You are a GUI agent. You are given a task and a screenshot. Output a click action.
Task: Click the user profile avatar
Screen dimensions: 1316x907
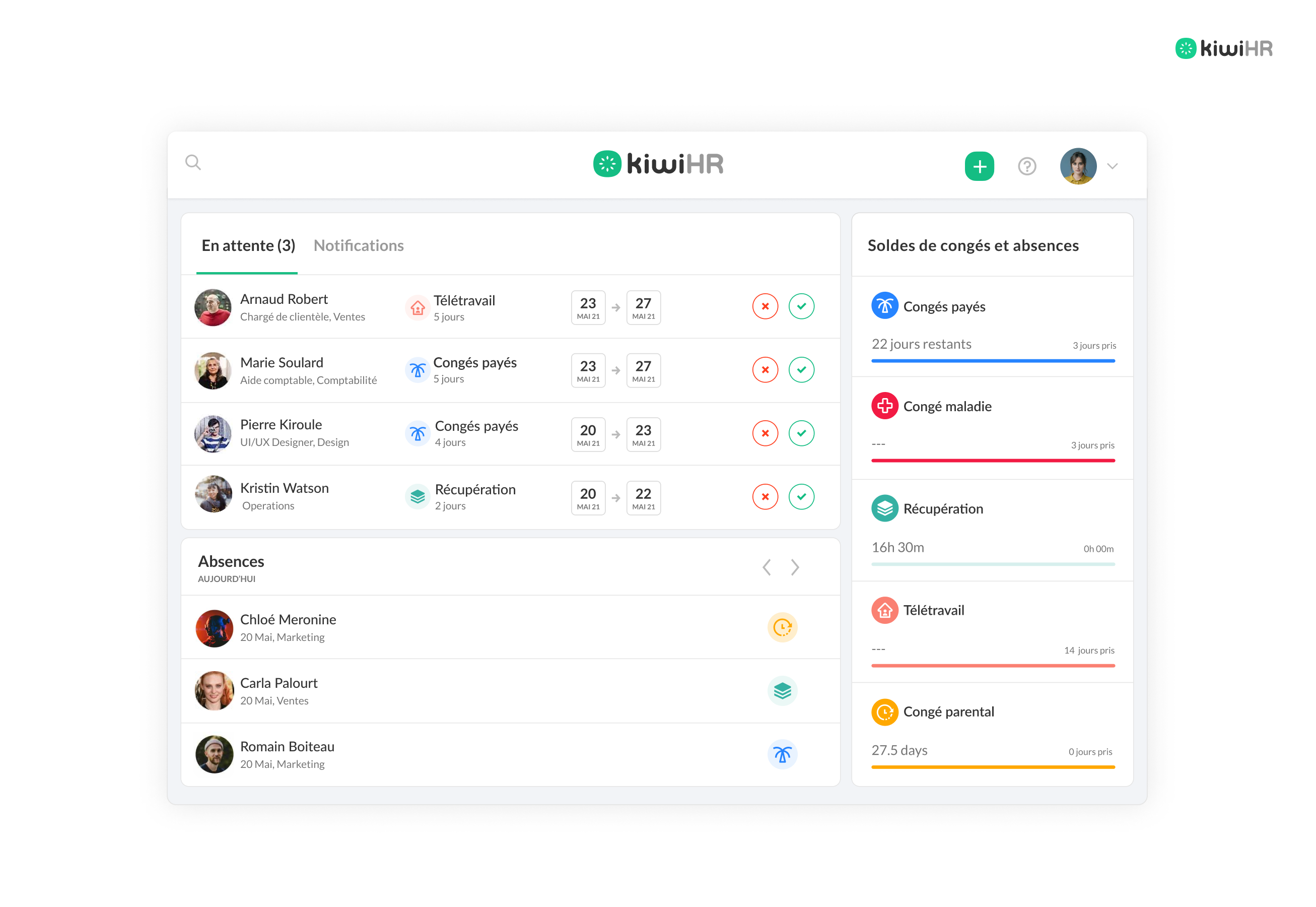1077,166
